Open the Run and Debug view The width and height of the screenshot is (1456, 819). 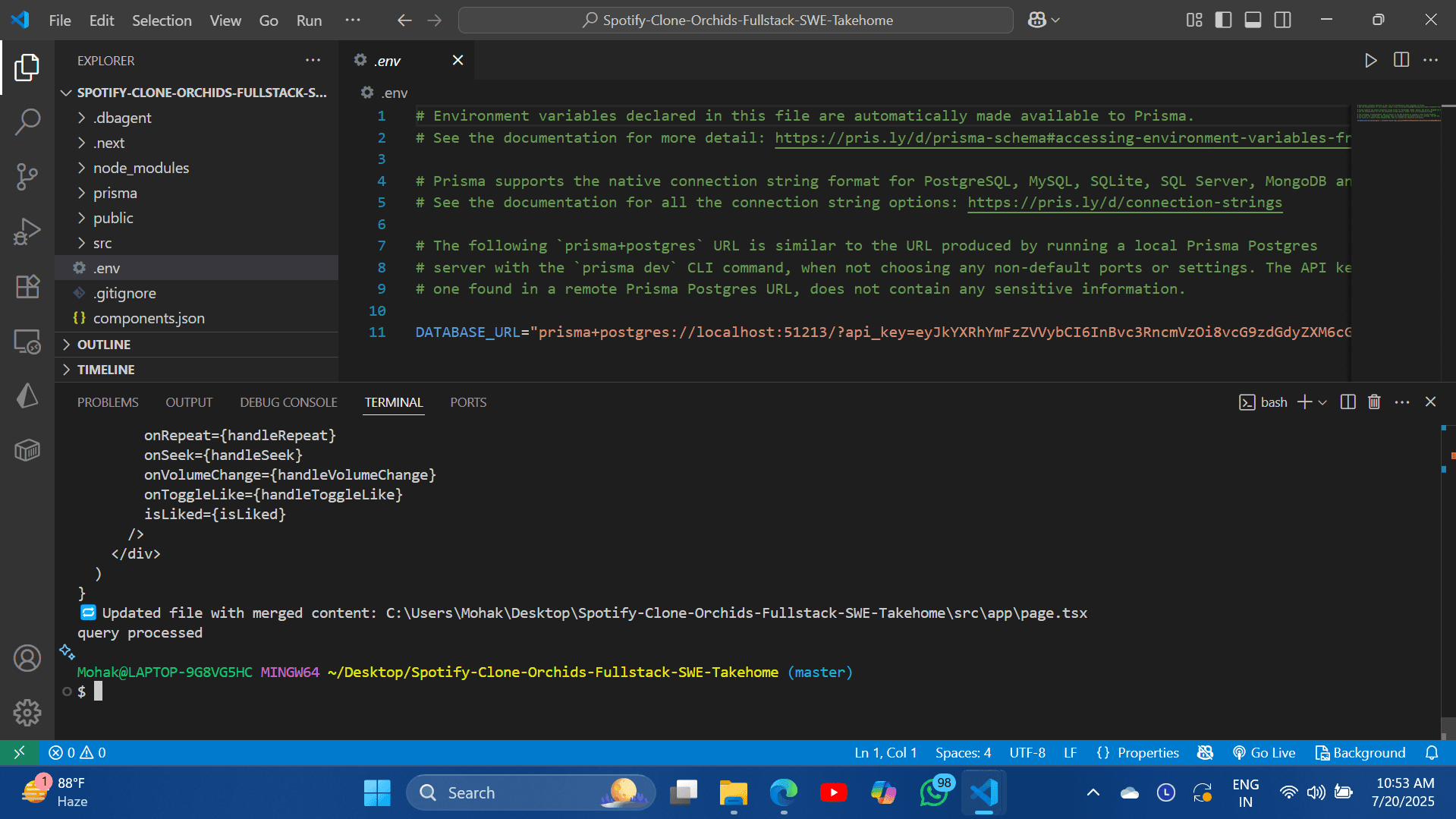[x=27, y=232]
